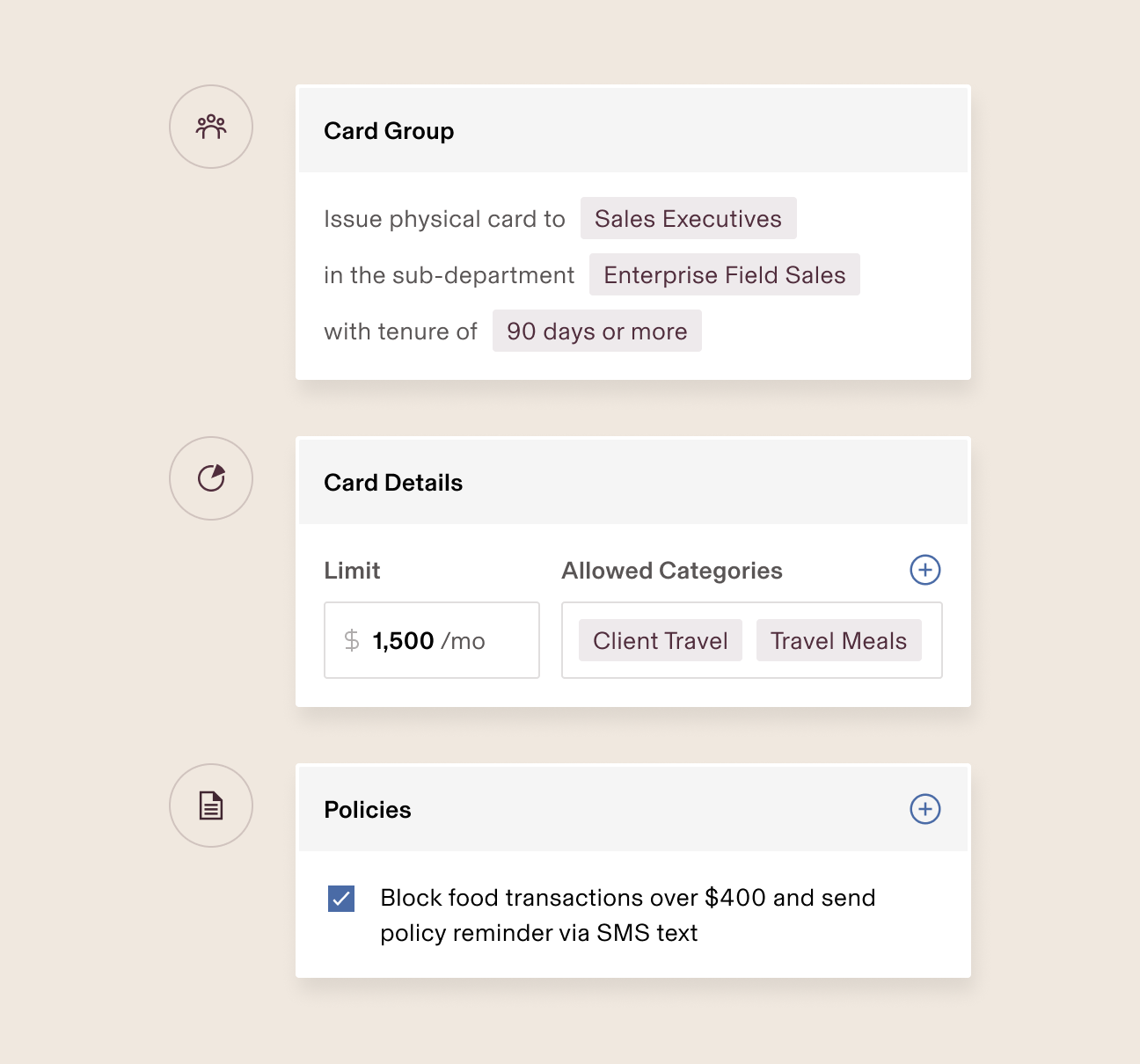Click the document policies icon
The width and height of the screenshot is (1140, 1064).
(211, 805)
